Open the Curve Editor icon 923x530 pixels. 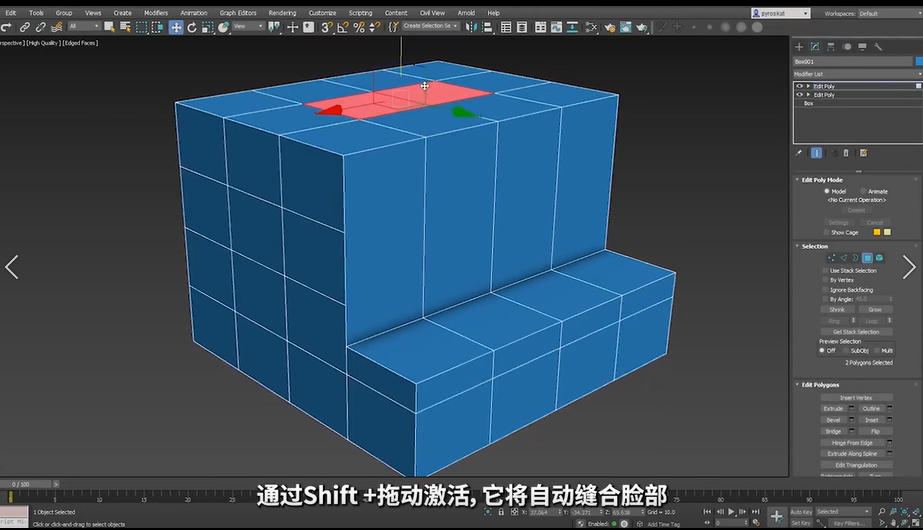tap(556, 27)
